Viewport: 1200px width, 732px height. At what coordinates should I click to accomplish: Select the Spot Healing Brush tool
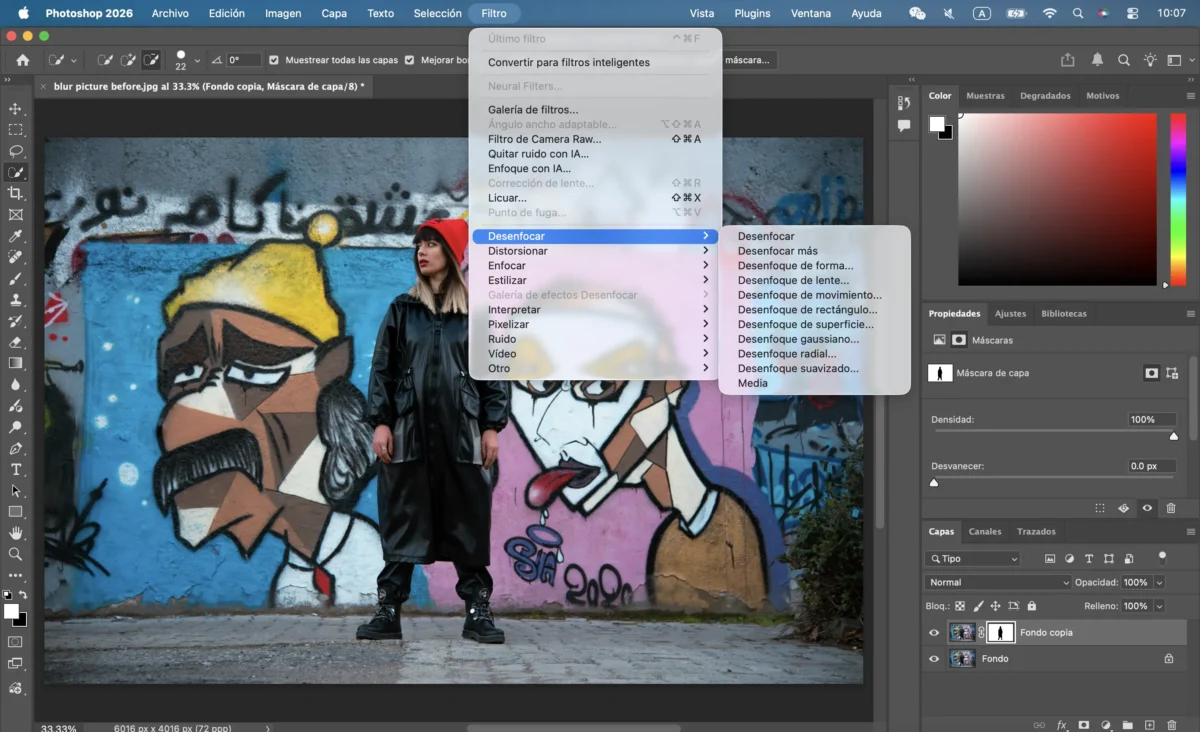pyautogui.click(x=15, y=257)
